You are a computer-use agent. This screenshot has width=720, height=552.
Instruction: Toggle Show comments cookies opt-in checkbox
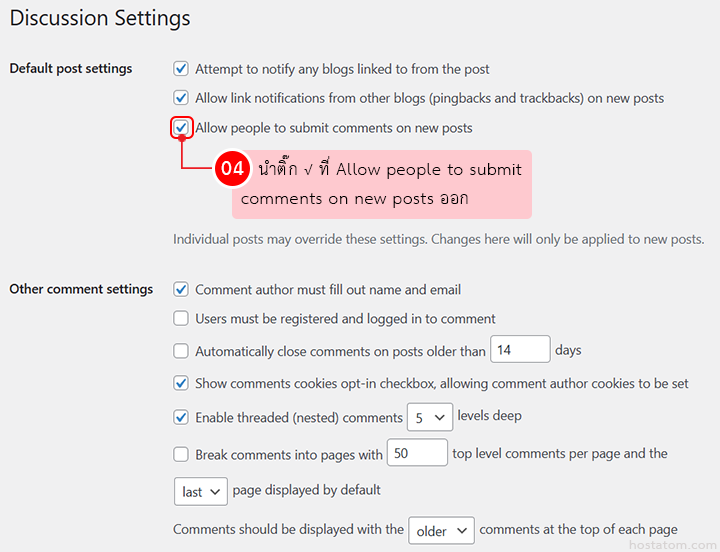(181, 383)
